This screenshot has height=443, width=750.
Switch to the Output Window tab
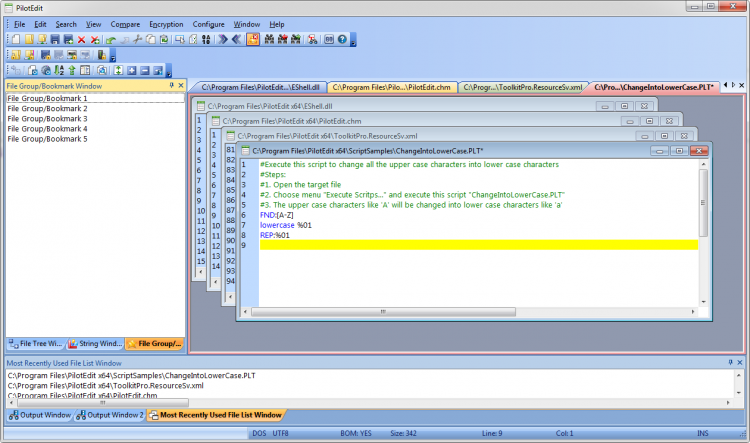pyautogui.click(x=40, y=415)
